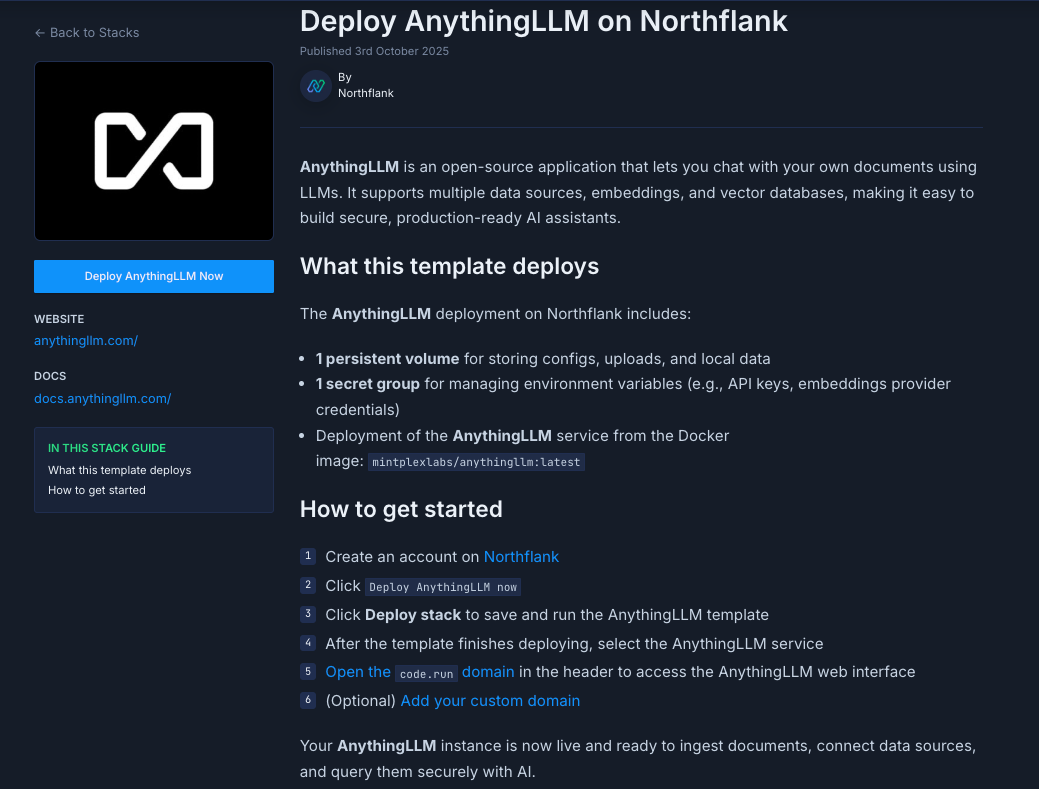This screenshot has height=789, width=1039.
Task: Click the 'IN THIS STACK GUIDE' header
Action: coord(107,448)
